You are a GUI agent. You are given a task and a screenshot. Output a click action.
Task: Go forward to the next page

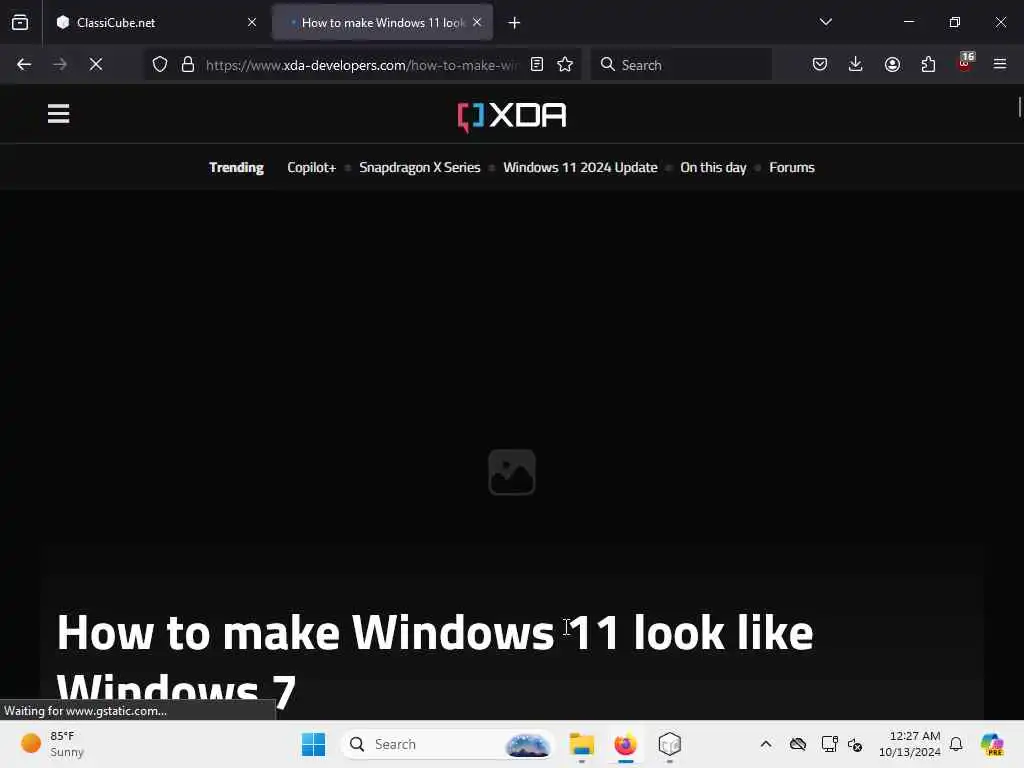pos(59,65)
